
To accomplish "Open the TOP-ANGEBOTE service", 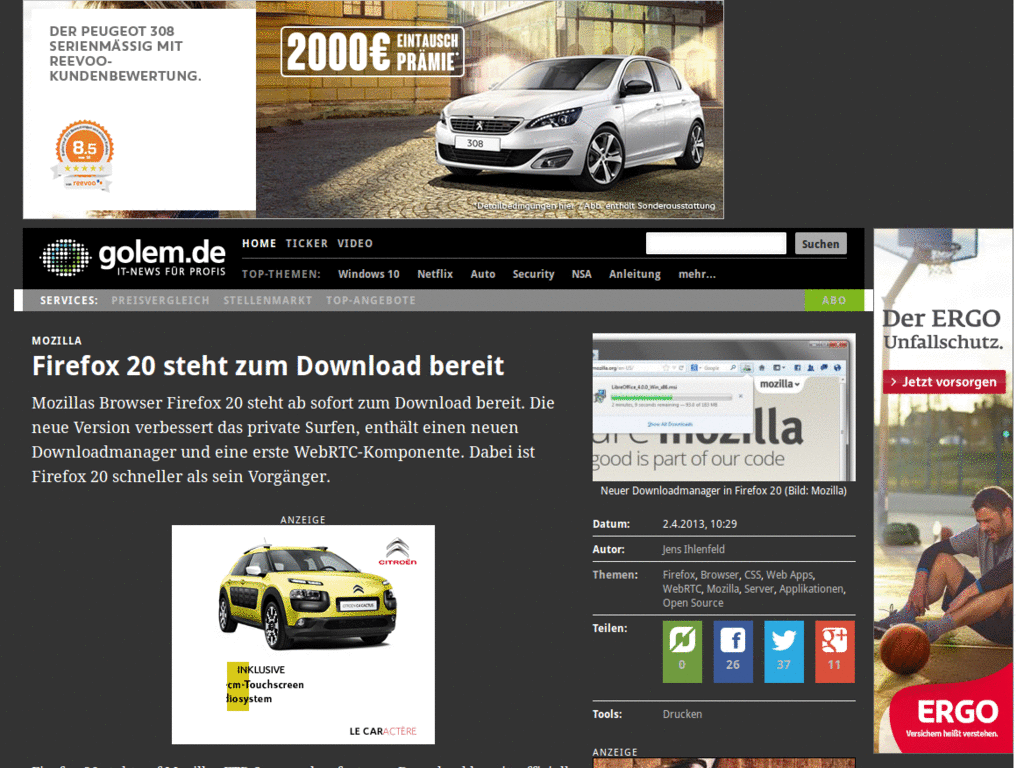I will click(x=370, y=300).
